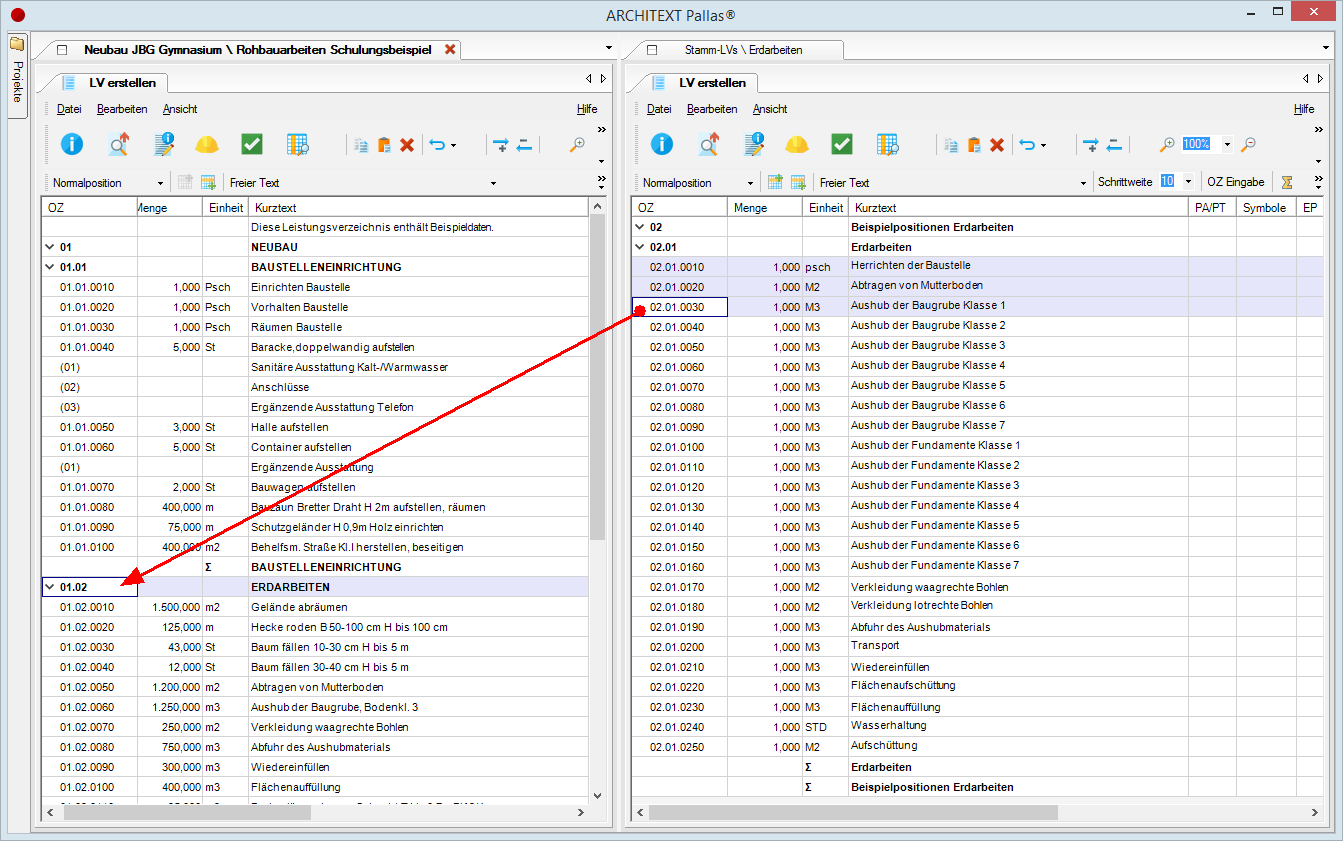Click the blue info icon in the right Erdarbeiten pane
This screenshot has height=841, width=1343.
pyautogui.click(x=662, y=144)
